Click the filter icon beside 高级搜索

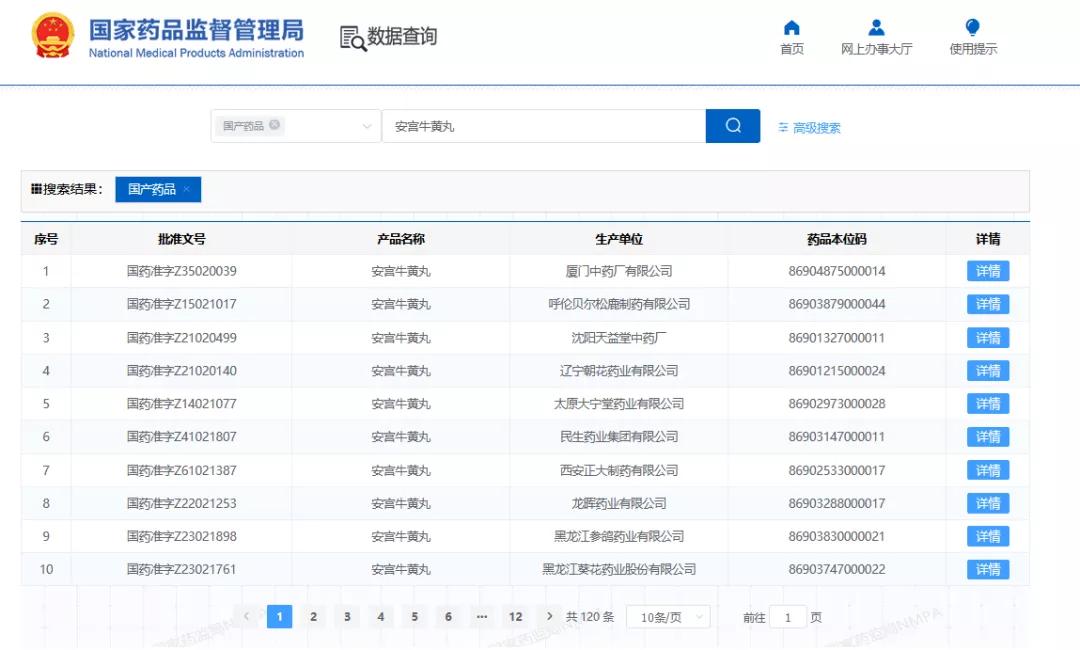(x=784, y=126)
